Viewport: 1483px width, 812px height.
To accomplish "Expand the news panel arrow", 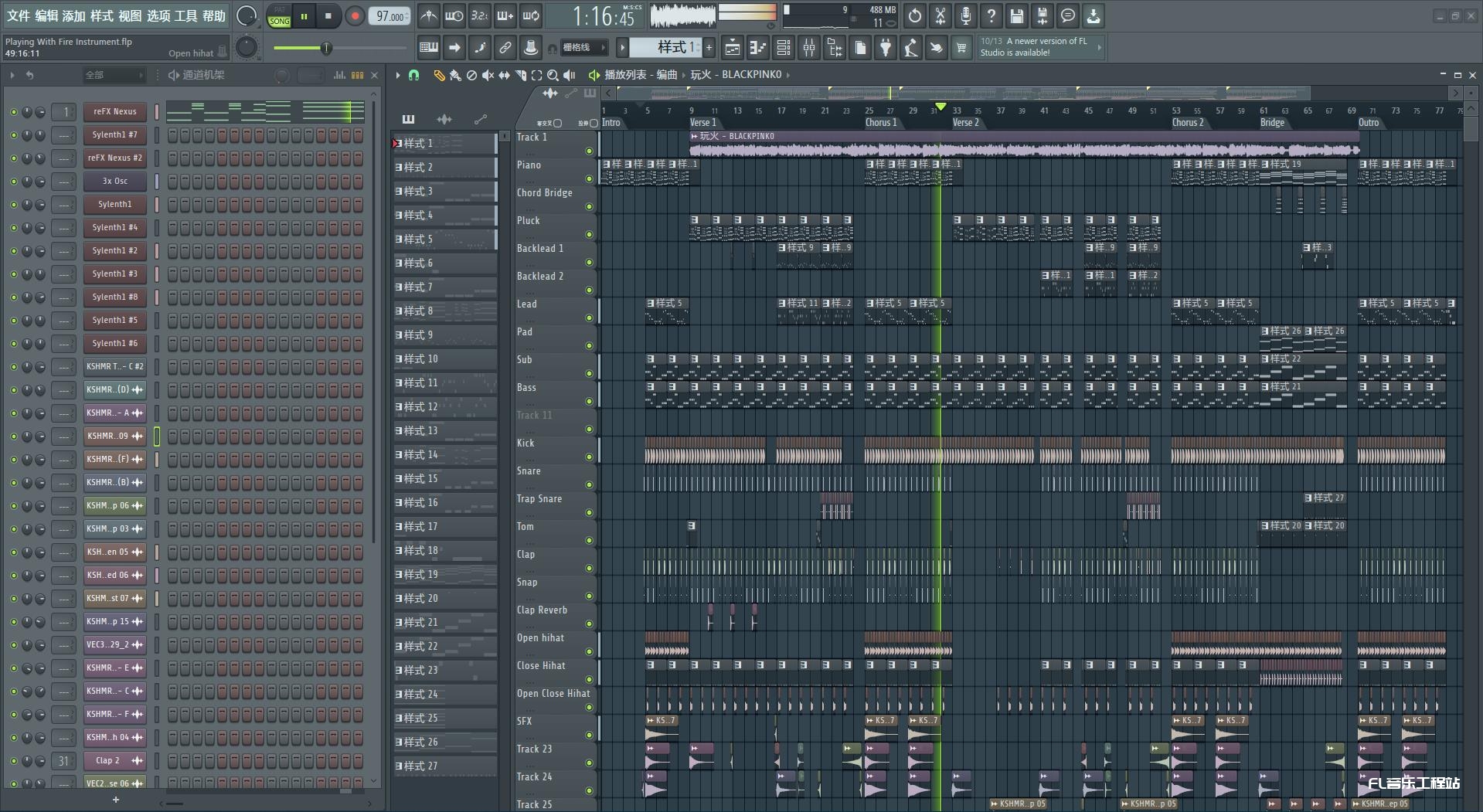I will [1099, 48].
